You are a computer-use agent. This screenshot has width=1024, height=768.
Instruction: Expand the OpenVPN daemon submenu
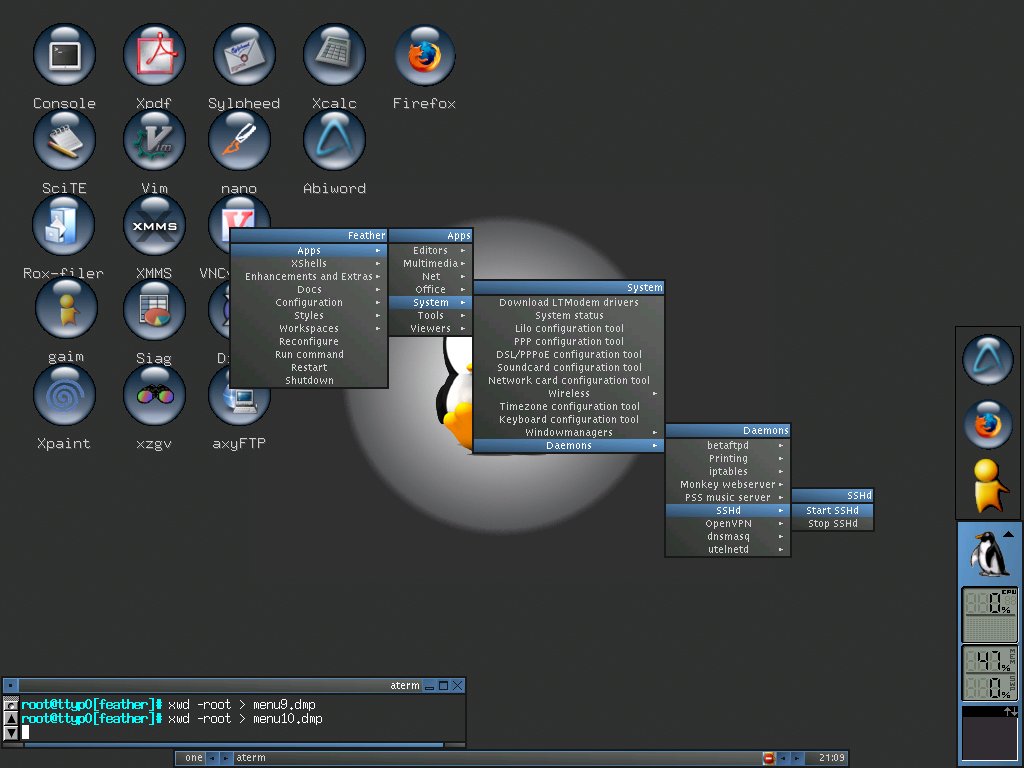point(728,524)
